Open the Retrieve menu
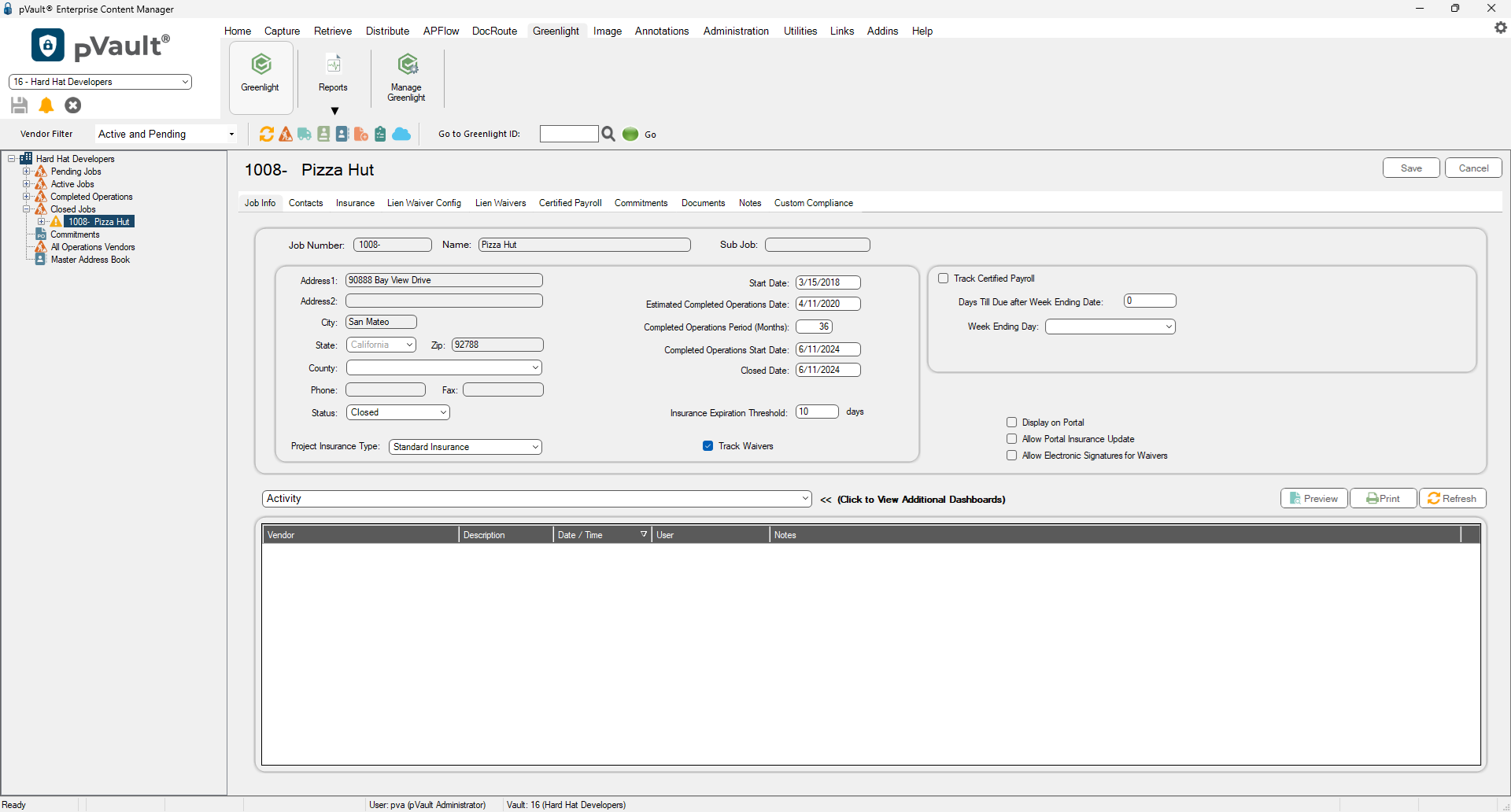 tap(333, 31)
